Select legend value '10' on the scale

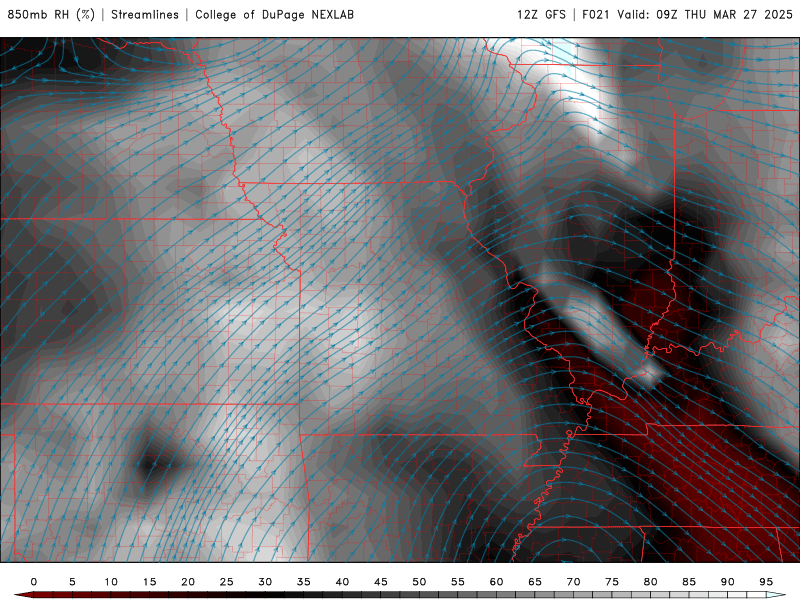[x=111, y=582]
